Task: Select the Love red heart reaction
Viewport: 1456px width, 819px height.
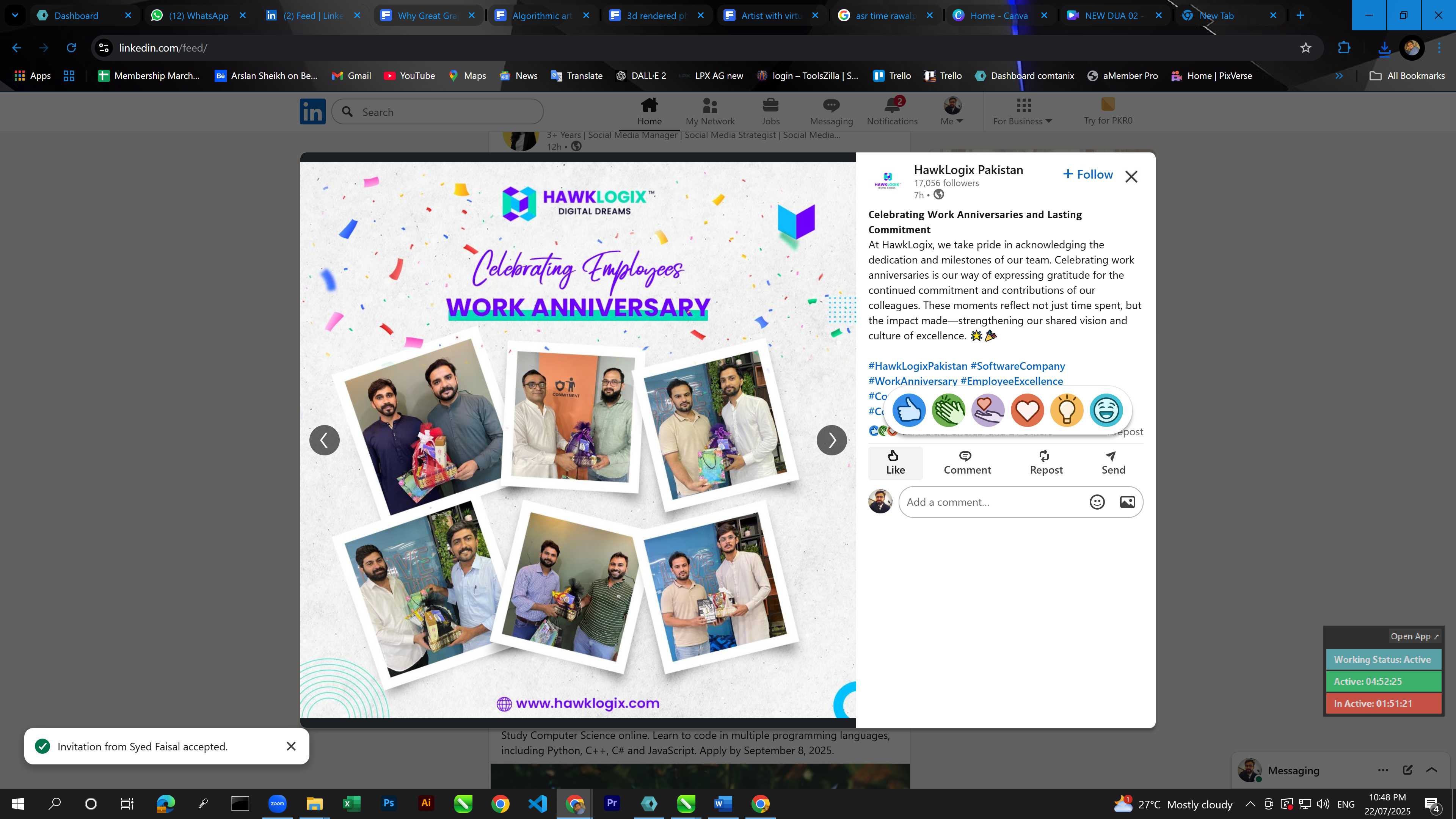Action: click(x=1027, y=410)
